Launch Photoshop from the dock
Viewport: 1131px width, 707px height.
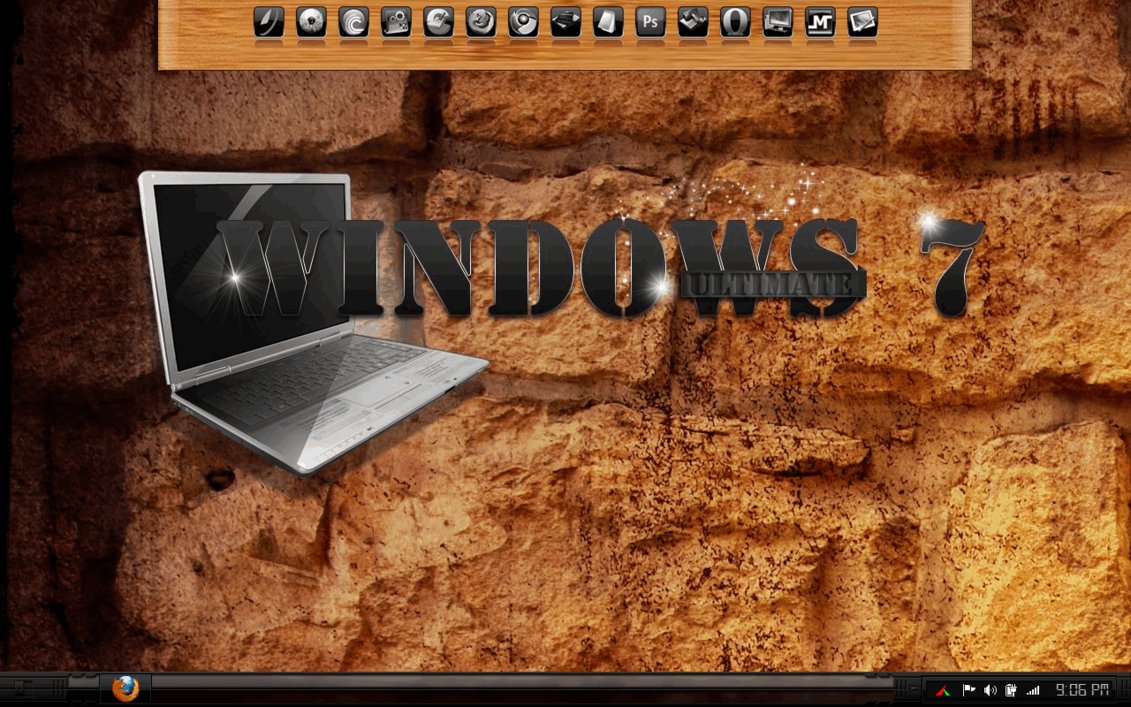[651, 22]
